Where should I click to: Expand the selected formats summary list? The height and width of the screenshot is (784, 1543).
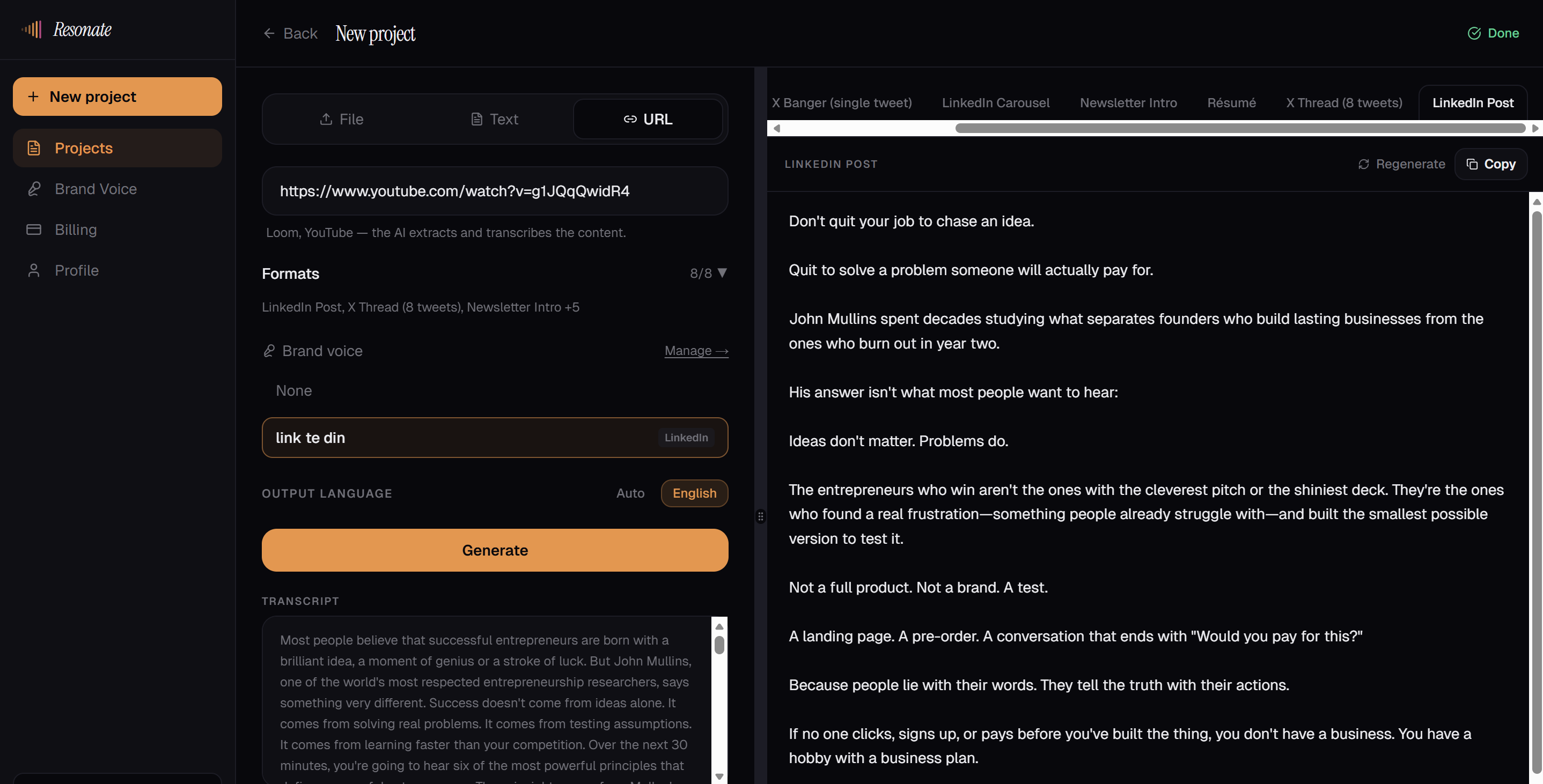[x=420, y=307]
